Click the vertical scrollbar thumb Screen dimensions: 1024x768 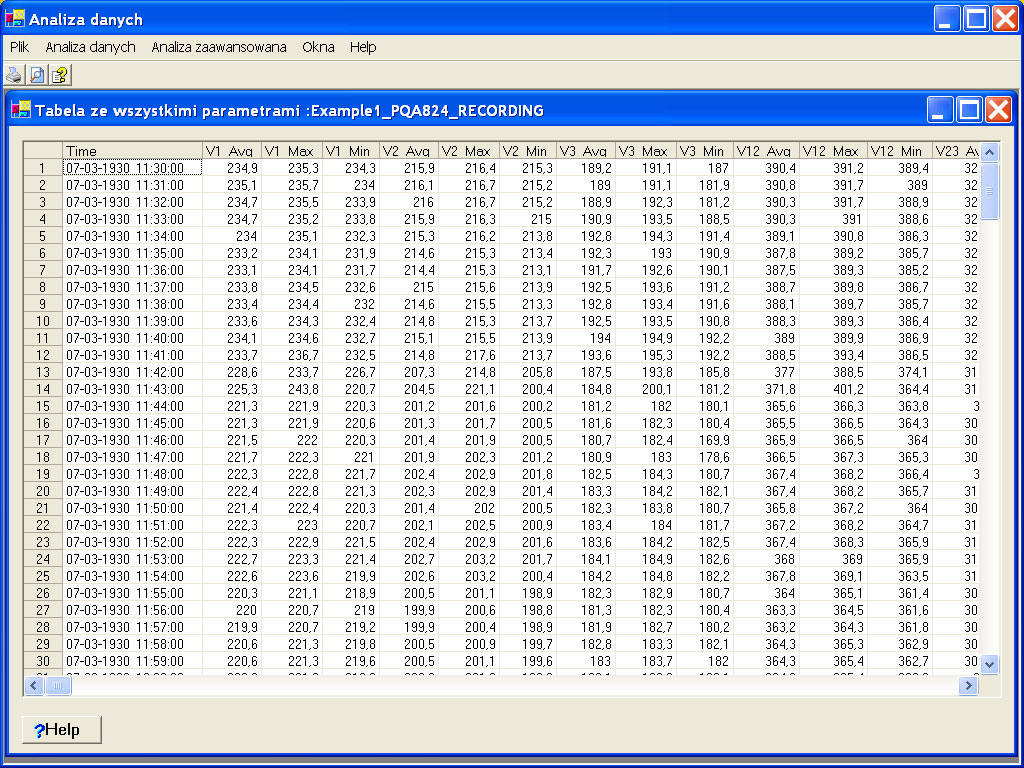(x=990, y=190)
